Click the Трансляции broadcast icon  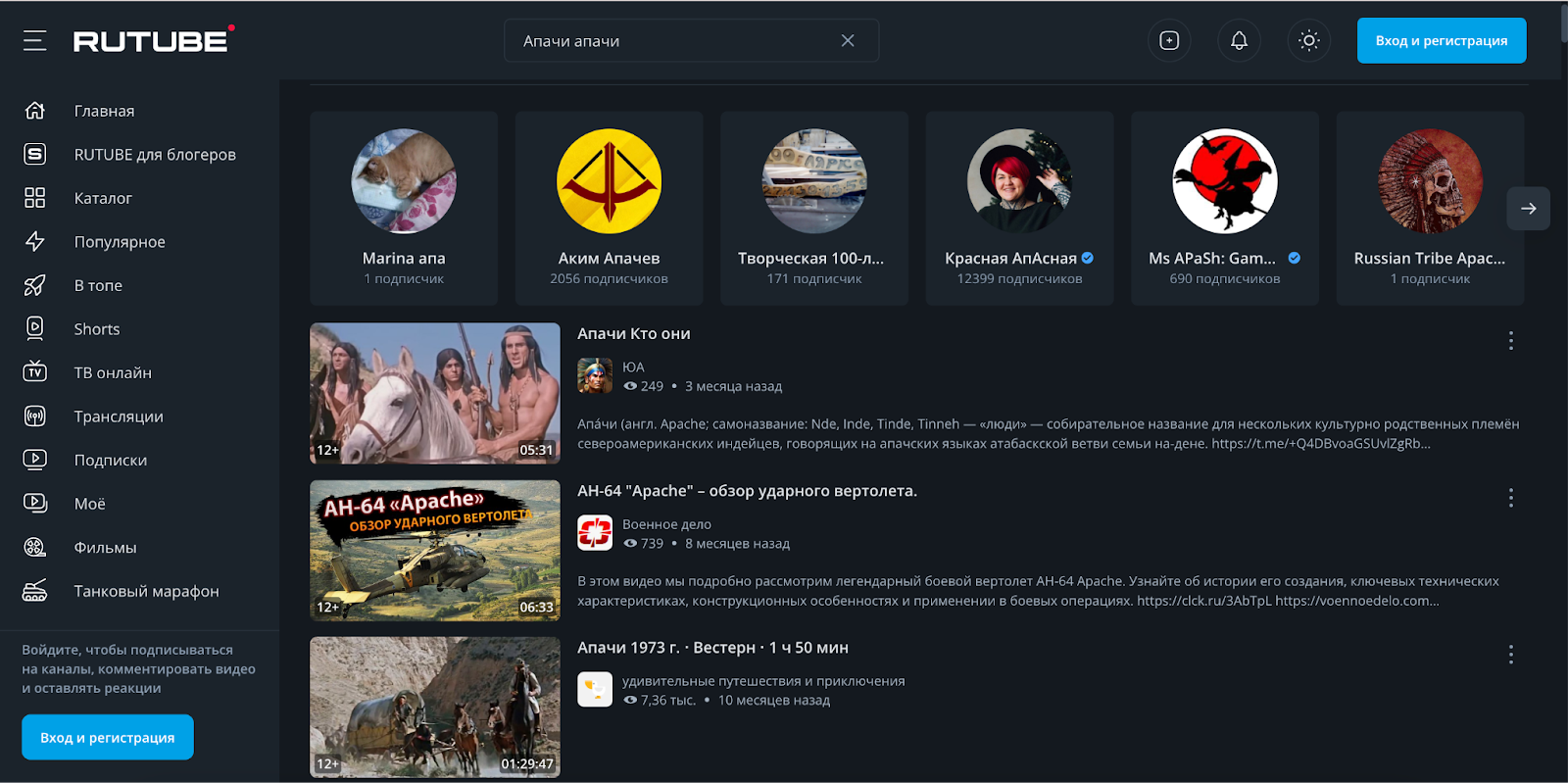click(x=35, y=416)
